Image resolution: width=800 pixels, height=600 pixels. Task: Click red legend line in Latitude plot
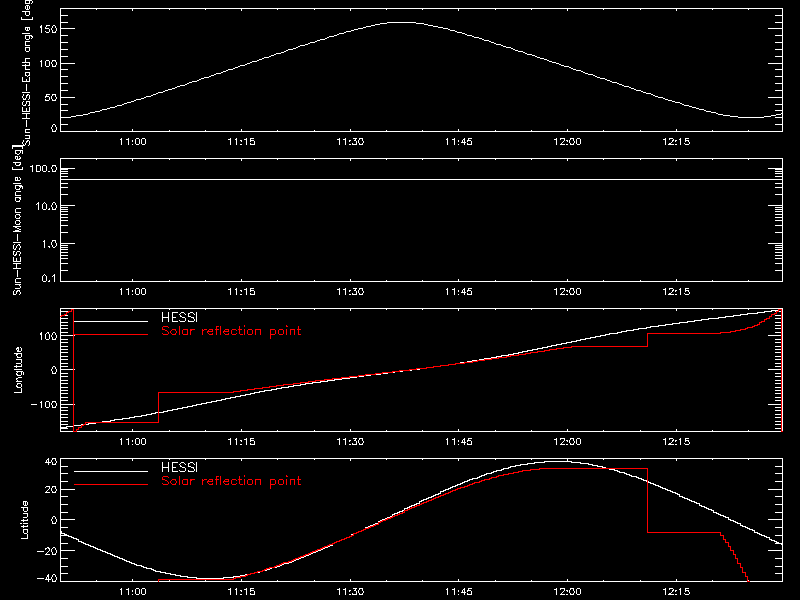(x=111, y=485)
